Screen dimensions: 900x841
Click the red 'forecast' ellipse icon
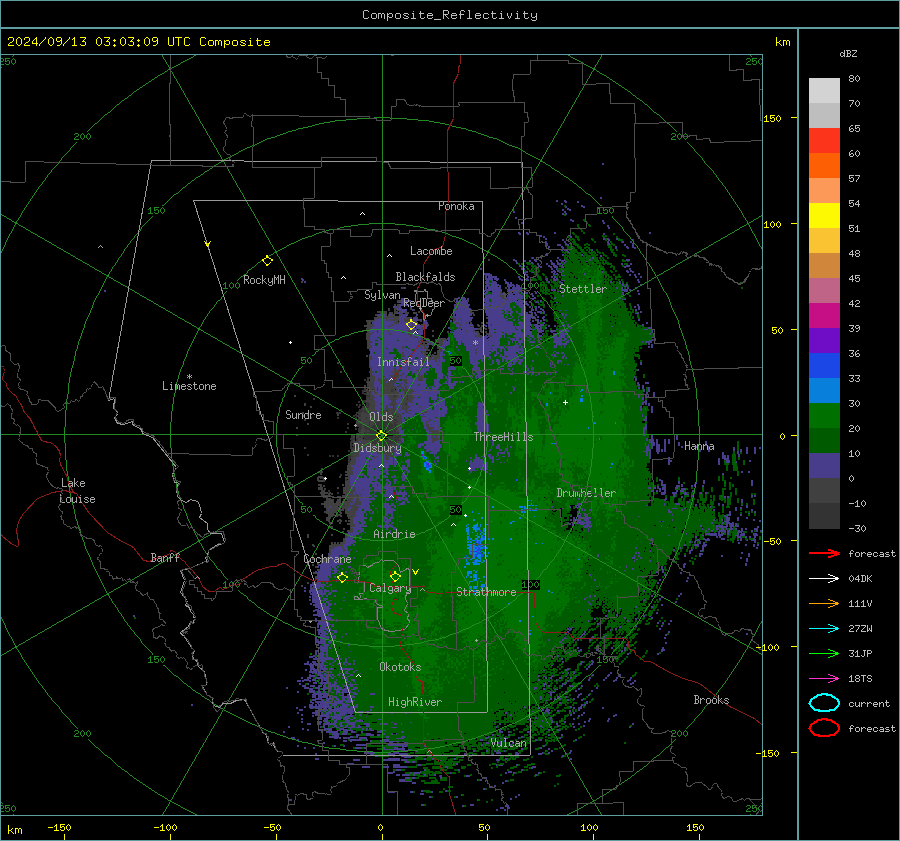click(824, 728)
